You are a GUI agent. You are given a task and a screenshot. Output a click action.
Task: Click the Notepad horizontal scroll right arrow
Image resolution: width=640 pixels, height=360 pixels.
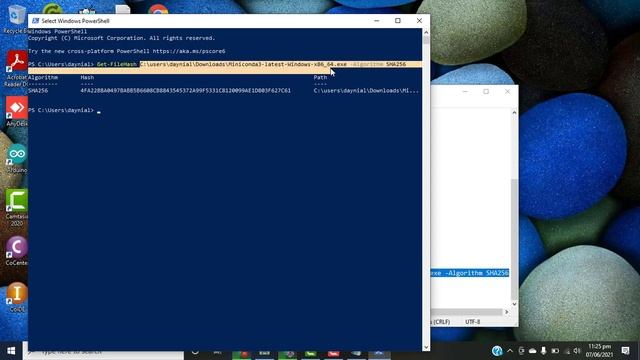click(x=507, y=312)
